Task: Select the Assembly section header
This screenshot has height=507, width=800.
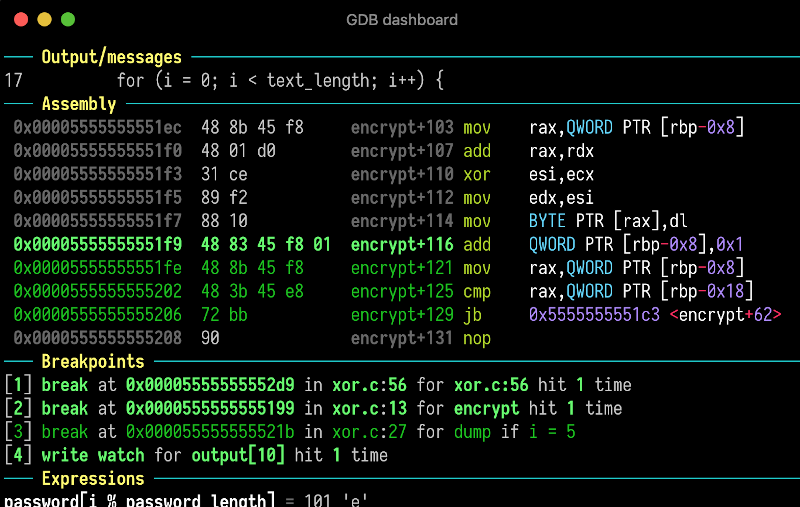Action: click(x=79, y=105)
